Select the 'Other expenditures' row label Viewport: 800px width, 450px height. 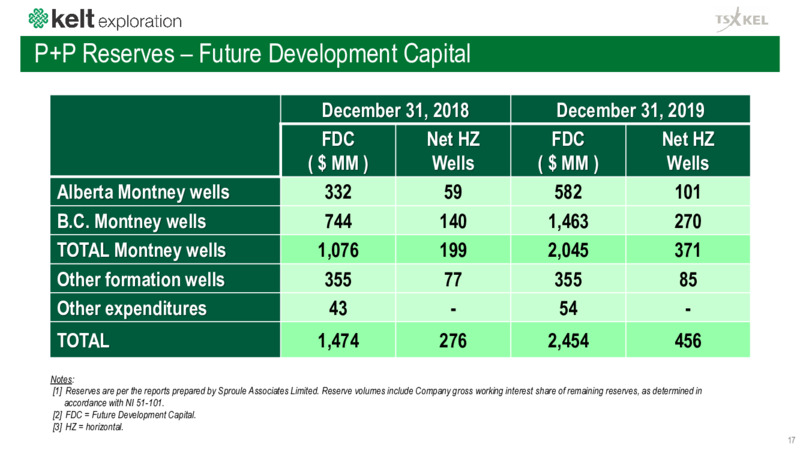click(x=132, y=309)
